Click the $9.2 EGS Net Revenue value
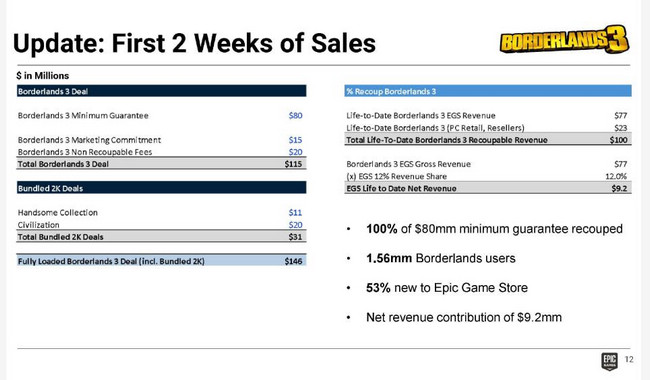Image resolution: width=650 pixels, height=380 pixels. point(619,188)
